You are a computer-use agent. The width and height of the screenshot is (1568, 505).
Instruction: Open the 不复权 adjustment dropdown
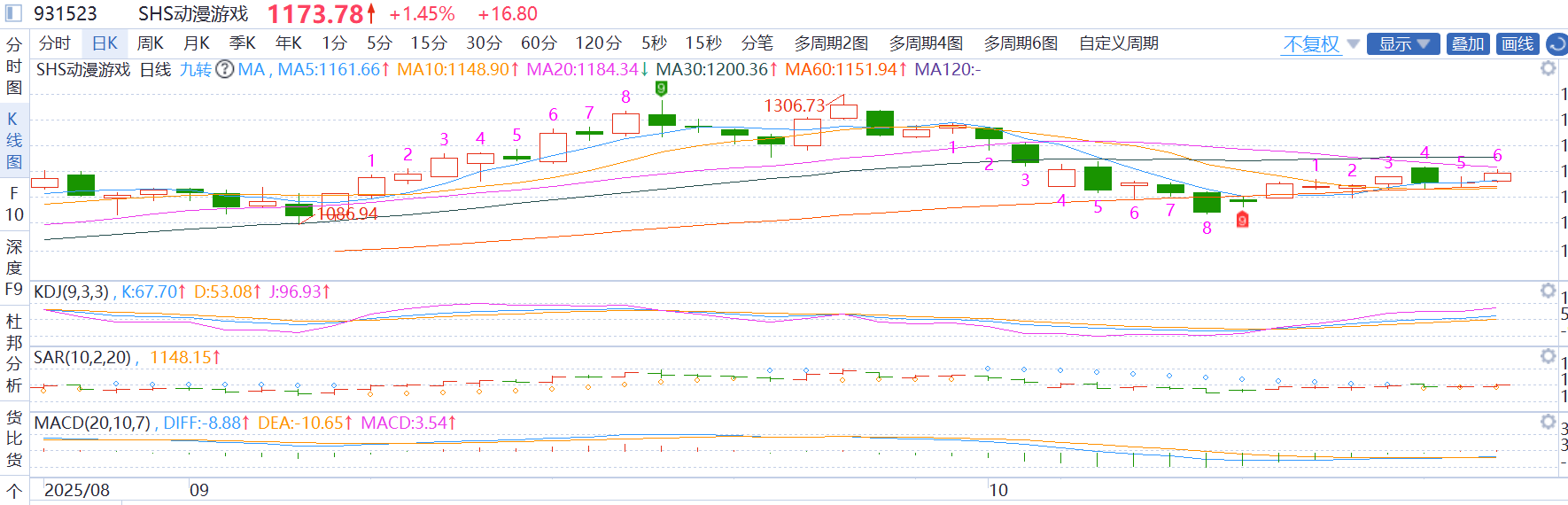[x=1321, y=43]
